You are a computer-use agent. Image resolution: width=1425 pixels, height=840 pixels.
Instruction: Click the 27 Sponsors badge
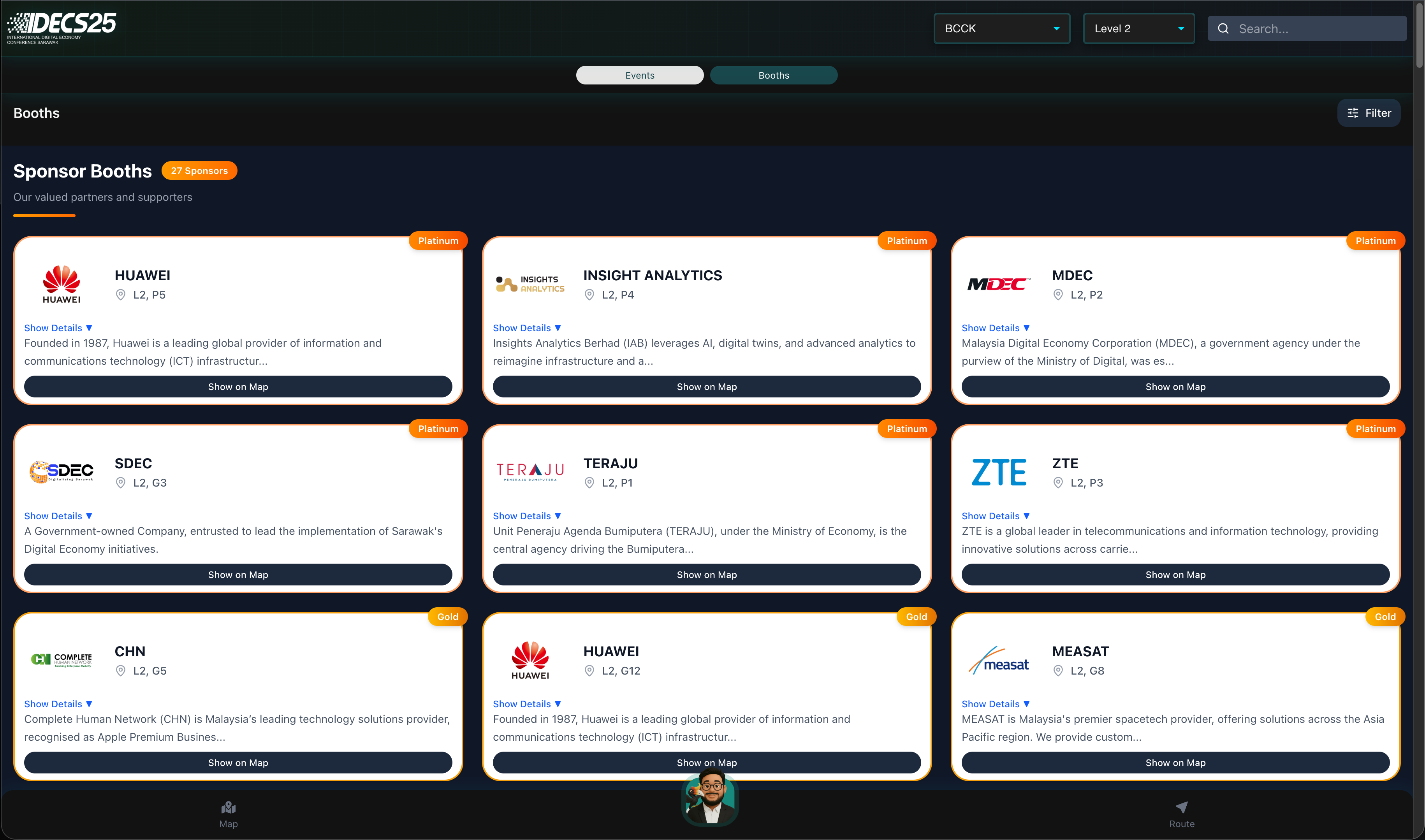coord(199,170)
